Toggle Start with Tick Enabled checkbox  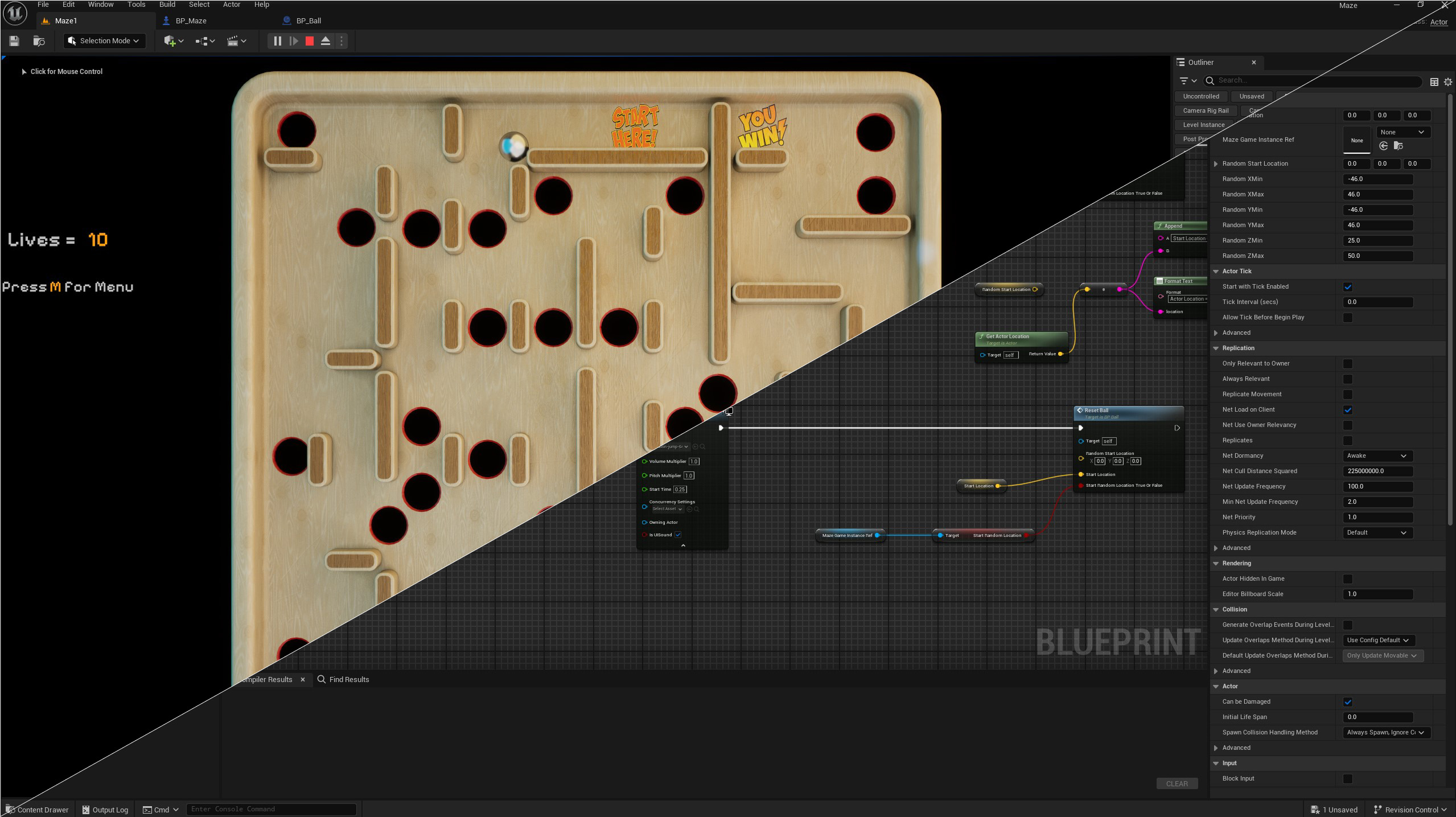pos(1348,287)
